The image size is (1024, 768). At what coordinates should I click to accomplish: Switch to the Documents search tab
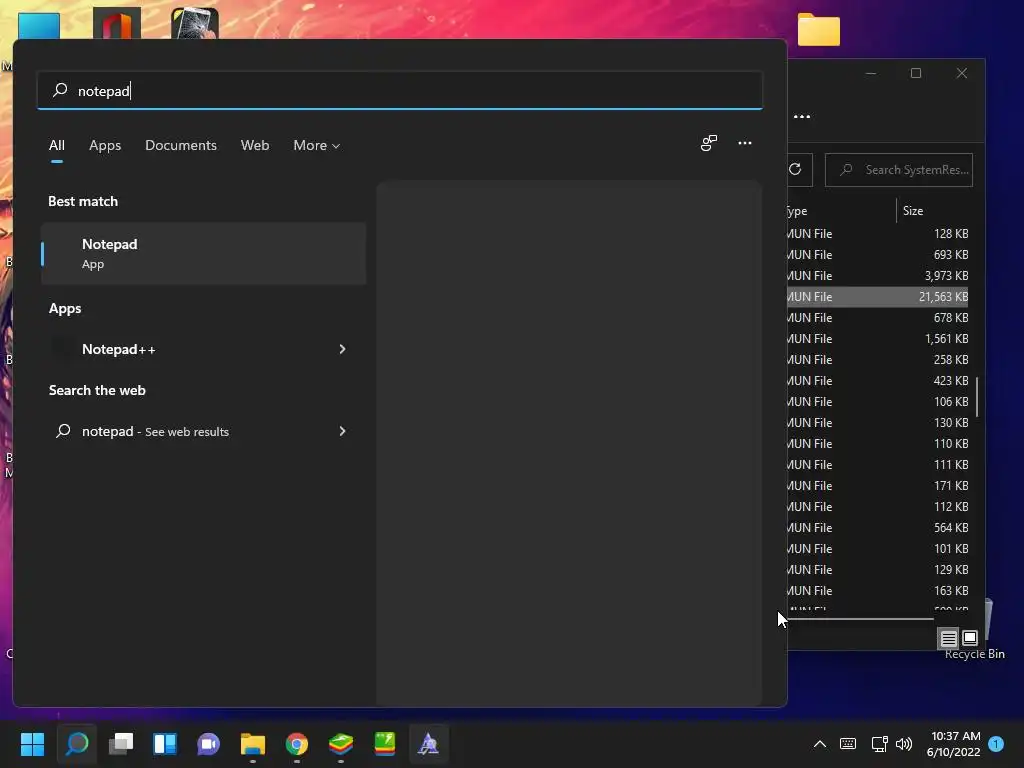(x=181, y=145)
